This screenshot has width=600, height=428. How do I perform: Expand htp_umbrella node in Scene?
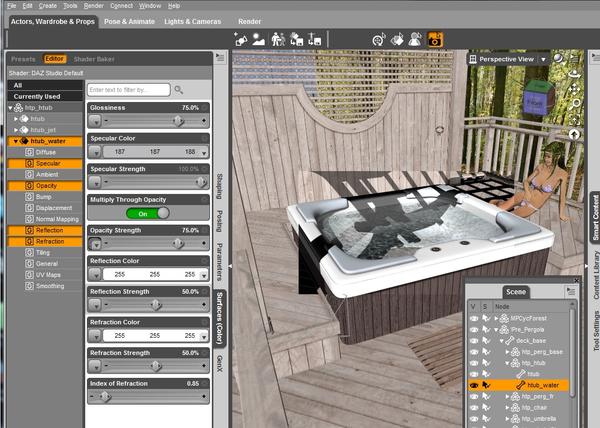[507, 419]
